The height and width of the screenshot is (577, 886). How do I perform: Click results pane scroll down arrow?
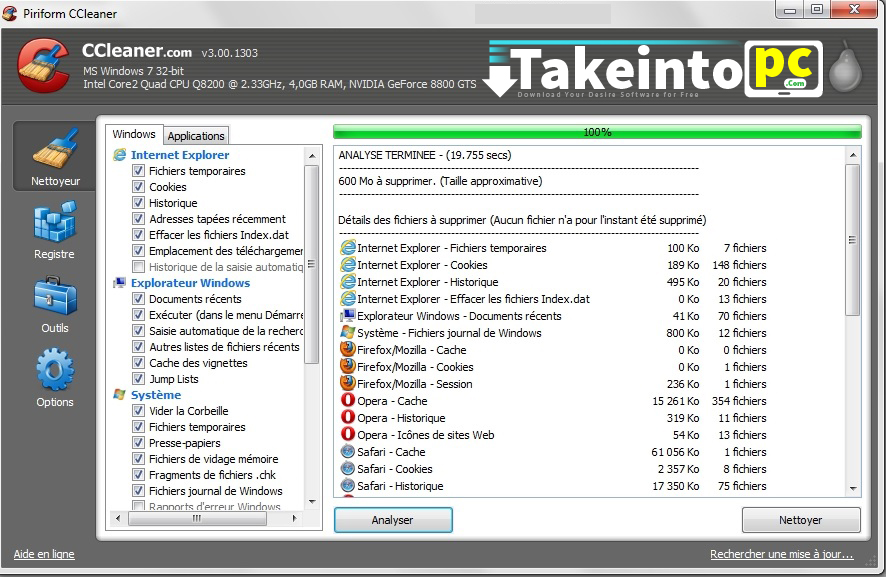[x=853, y=488]
